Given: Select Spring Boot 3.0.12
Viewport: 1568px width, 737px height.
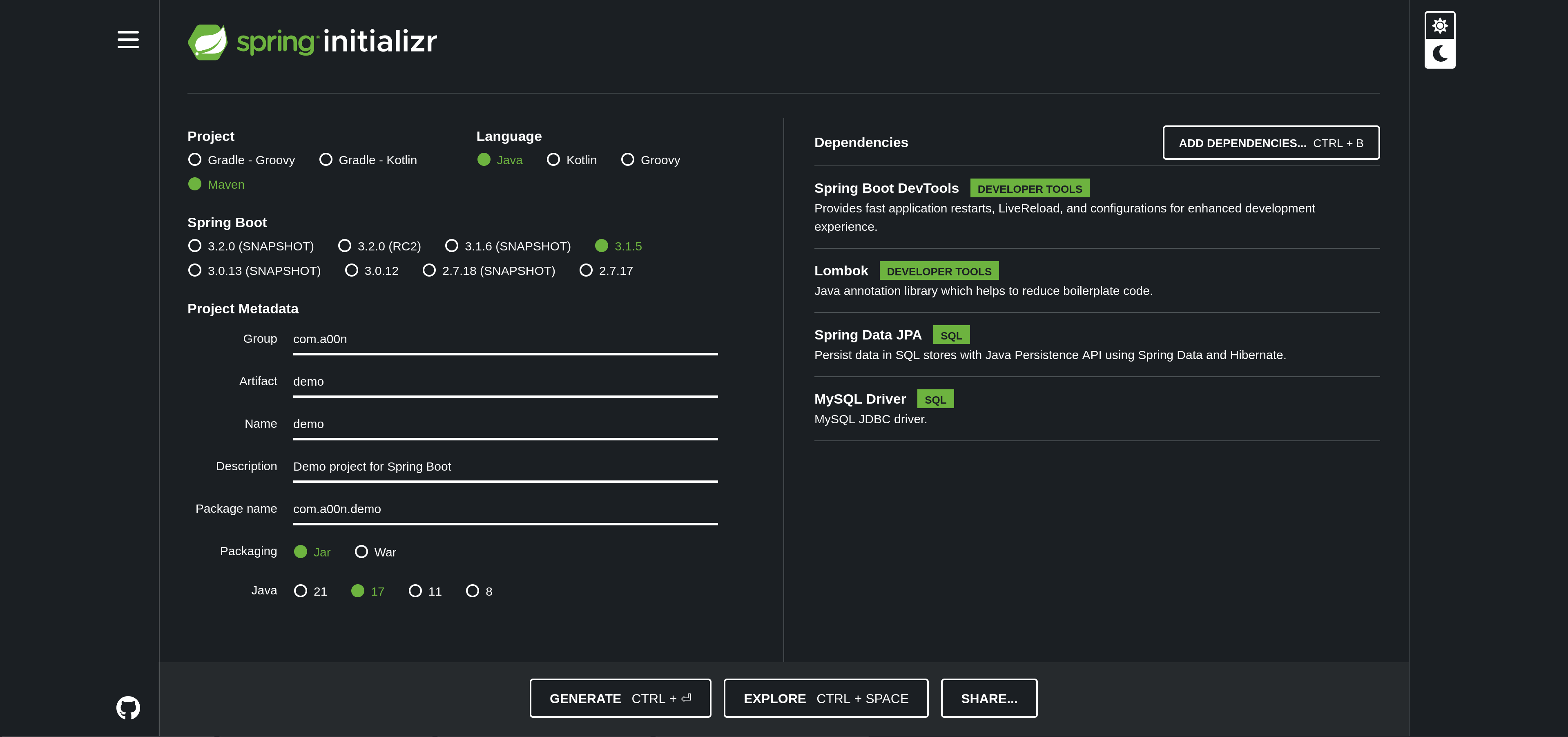Looking at the screenshot, I should 372,270.
